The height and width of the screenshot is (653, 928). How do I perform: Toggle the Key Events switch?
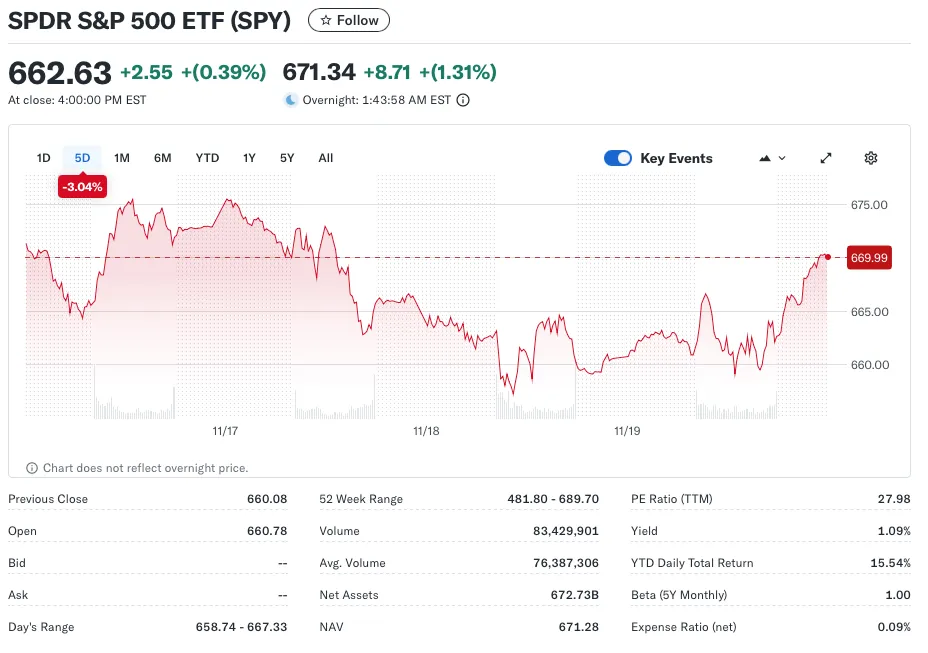point(618,158)
